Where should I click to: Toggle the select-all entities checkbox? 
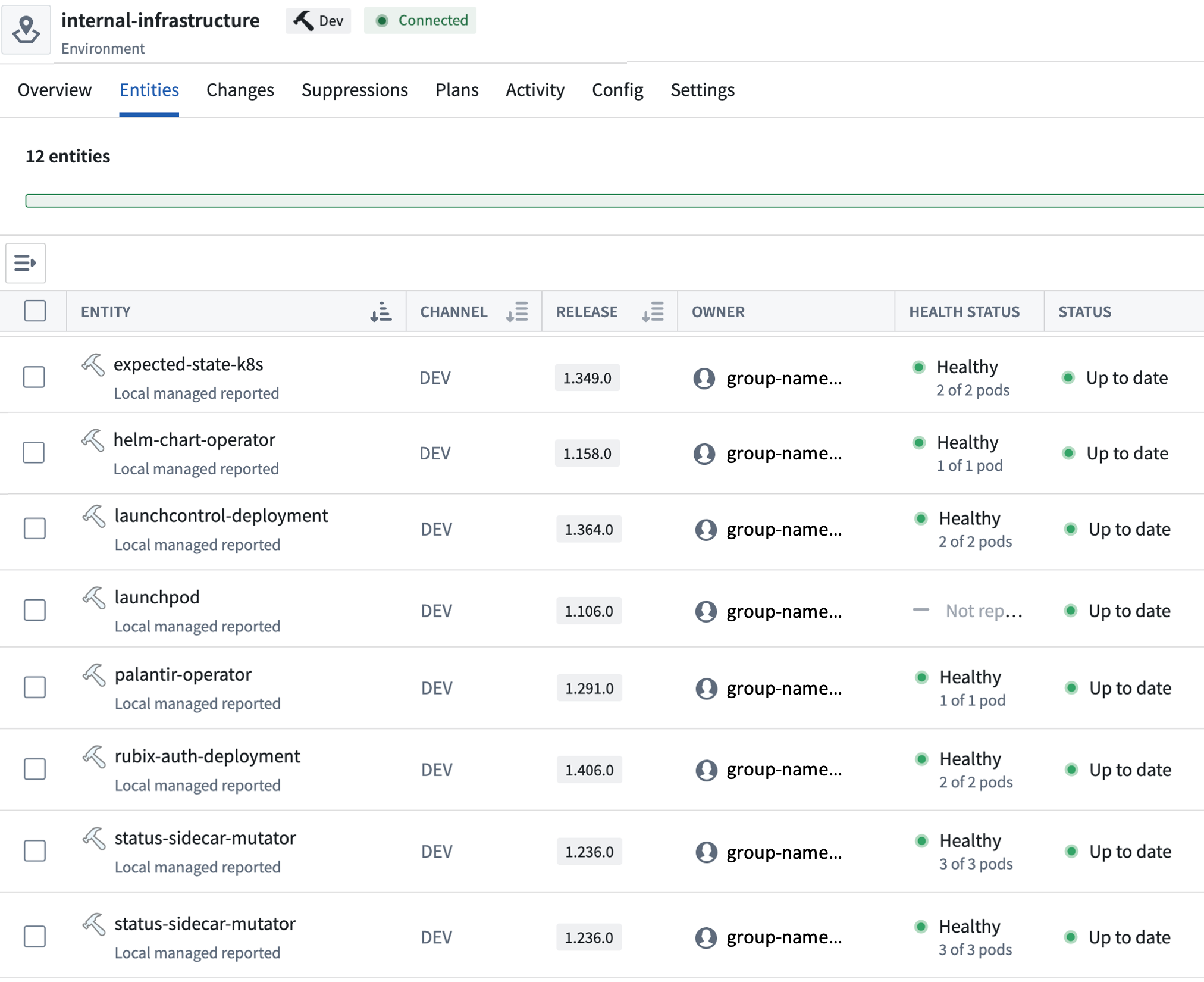click(x=35, y=311)
